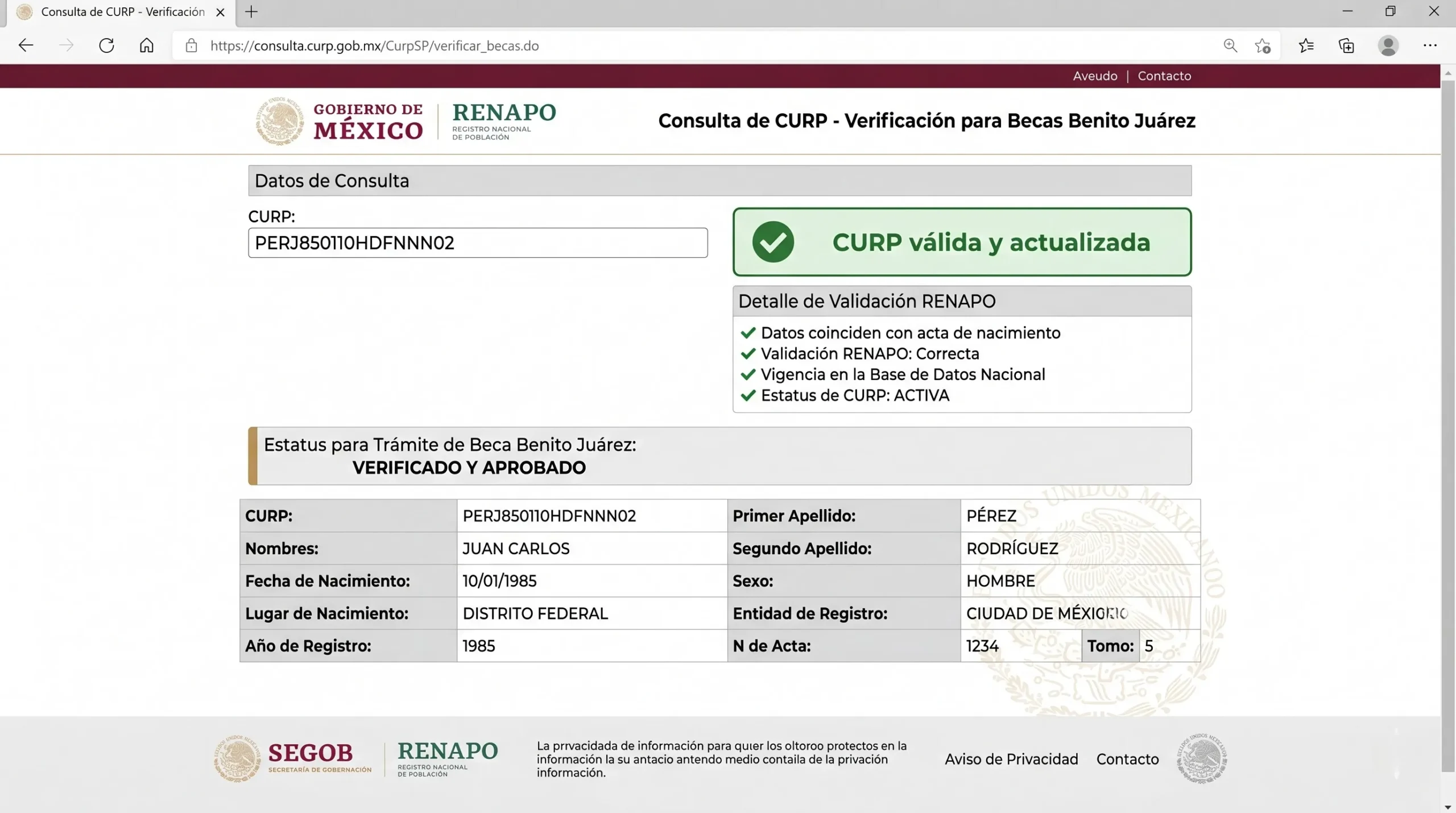Go back to the previous page
The height and width of the screenshot is (813, 1456).
coord(26,46)
